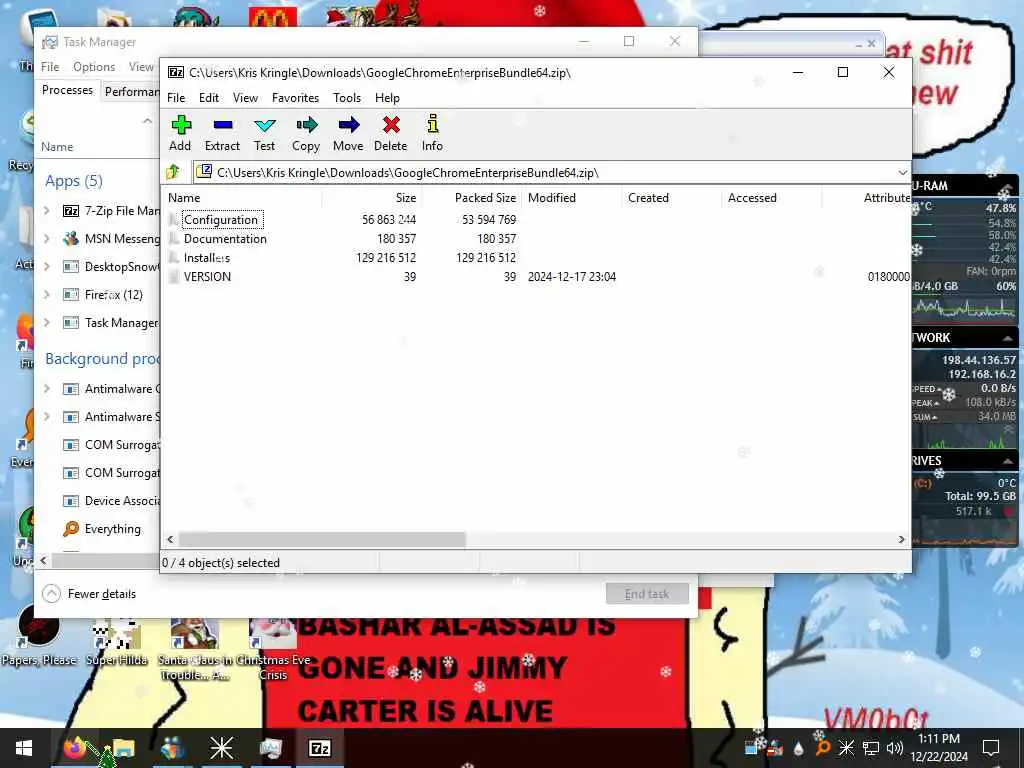Select the Everything background process

point(102,529)
